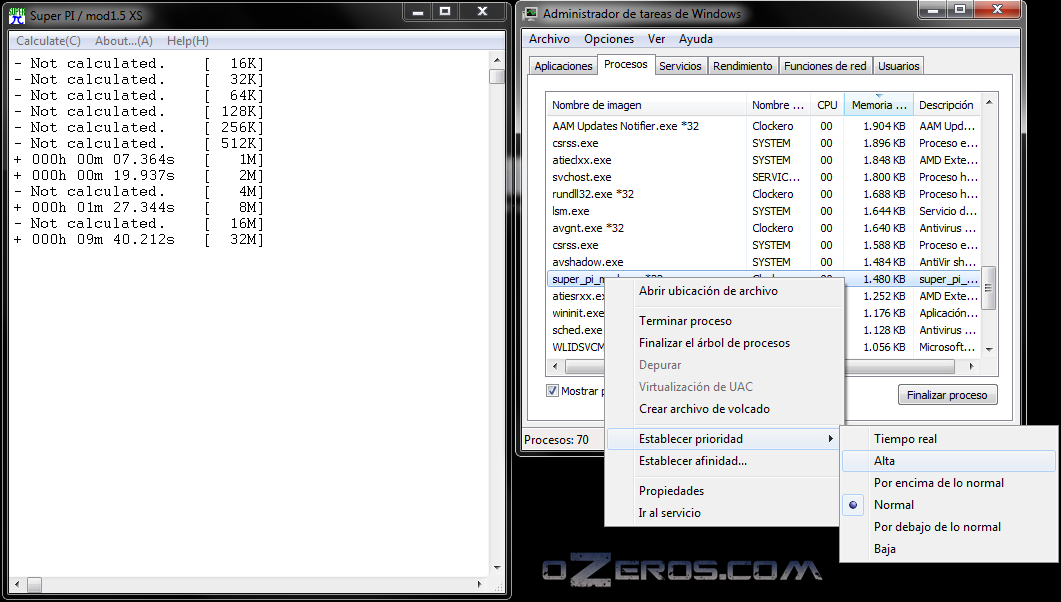Open Propiedades from context menu
Viewport: 1061px width, 602px height.
tap(671, 491)
